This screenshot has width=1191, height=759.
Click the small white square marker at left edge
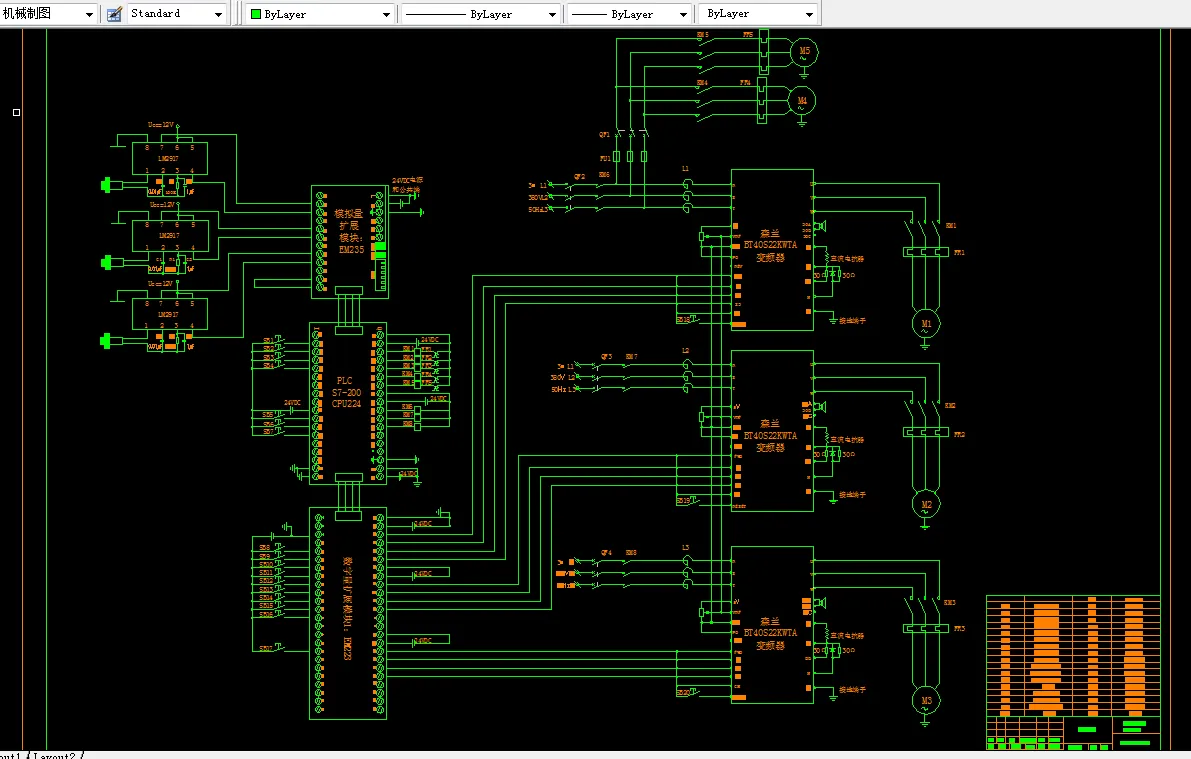pyautogui.click(x=16, y=112)
